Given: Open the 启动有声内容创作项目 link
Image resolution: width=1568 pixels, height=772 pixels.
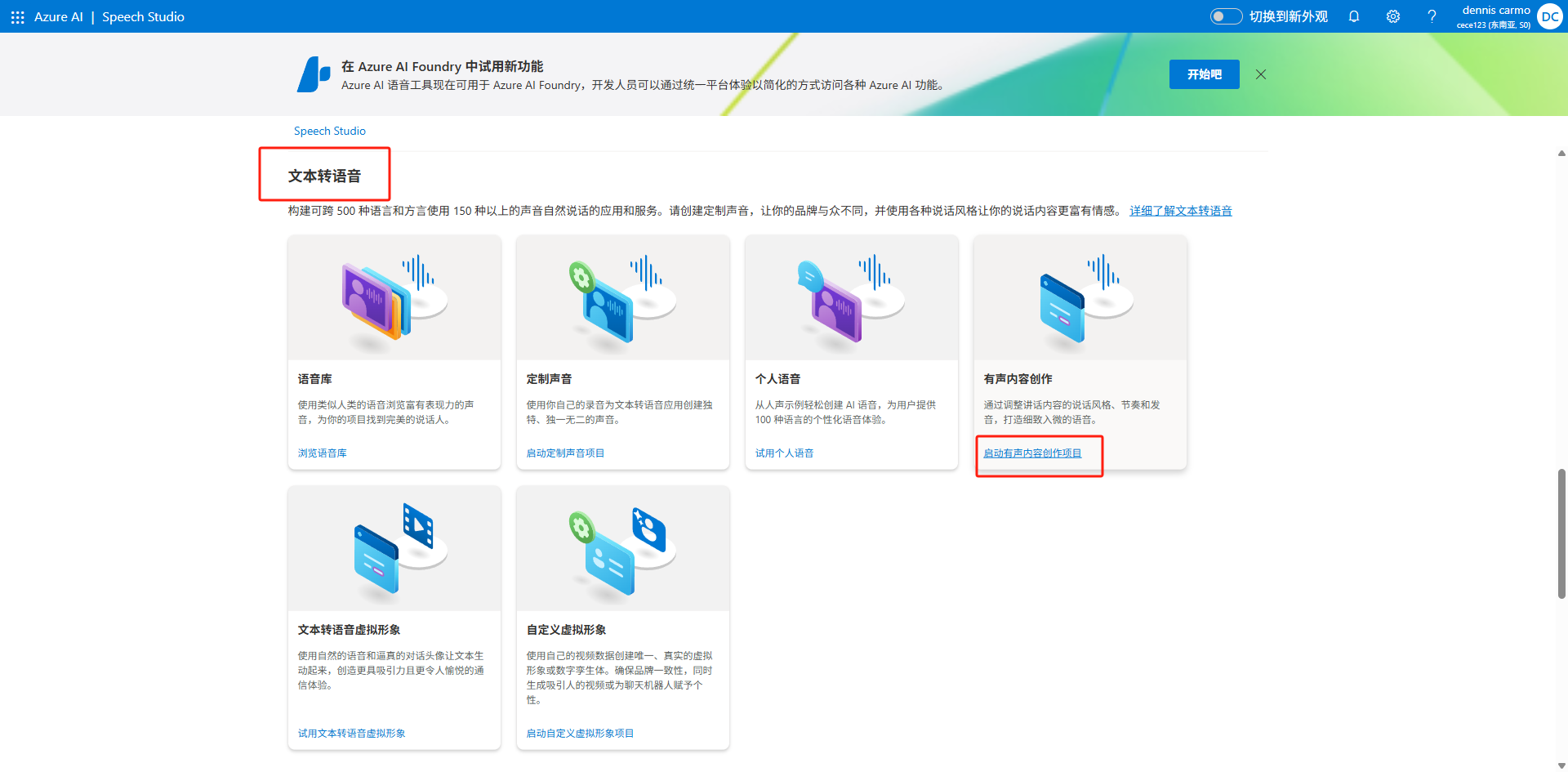Looking at the screenshot, I should pyautogui.click(x=1032, y=453).
